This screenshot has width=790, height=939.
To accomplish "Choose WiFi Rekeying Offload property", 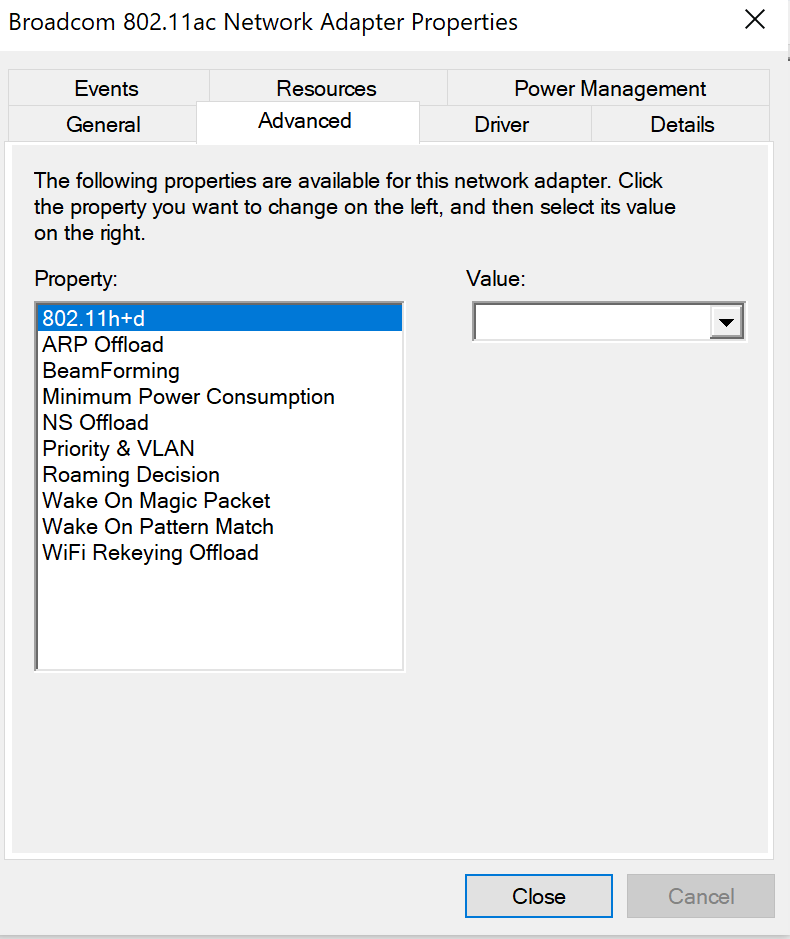I will [x=219, y=553].
